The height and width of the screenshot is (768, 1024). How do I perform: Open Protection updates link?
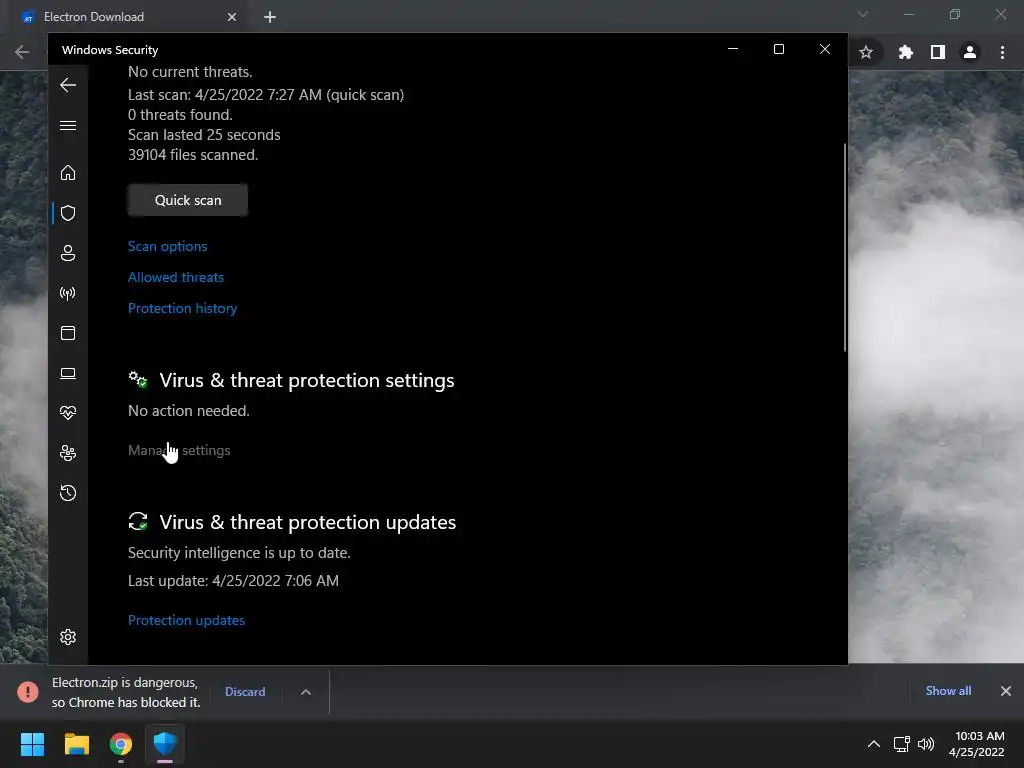pyautogui.click(x=186, y=620)
